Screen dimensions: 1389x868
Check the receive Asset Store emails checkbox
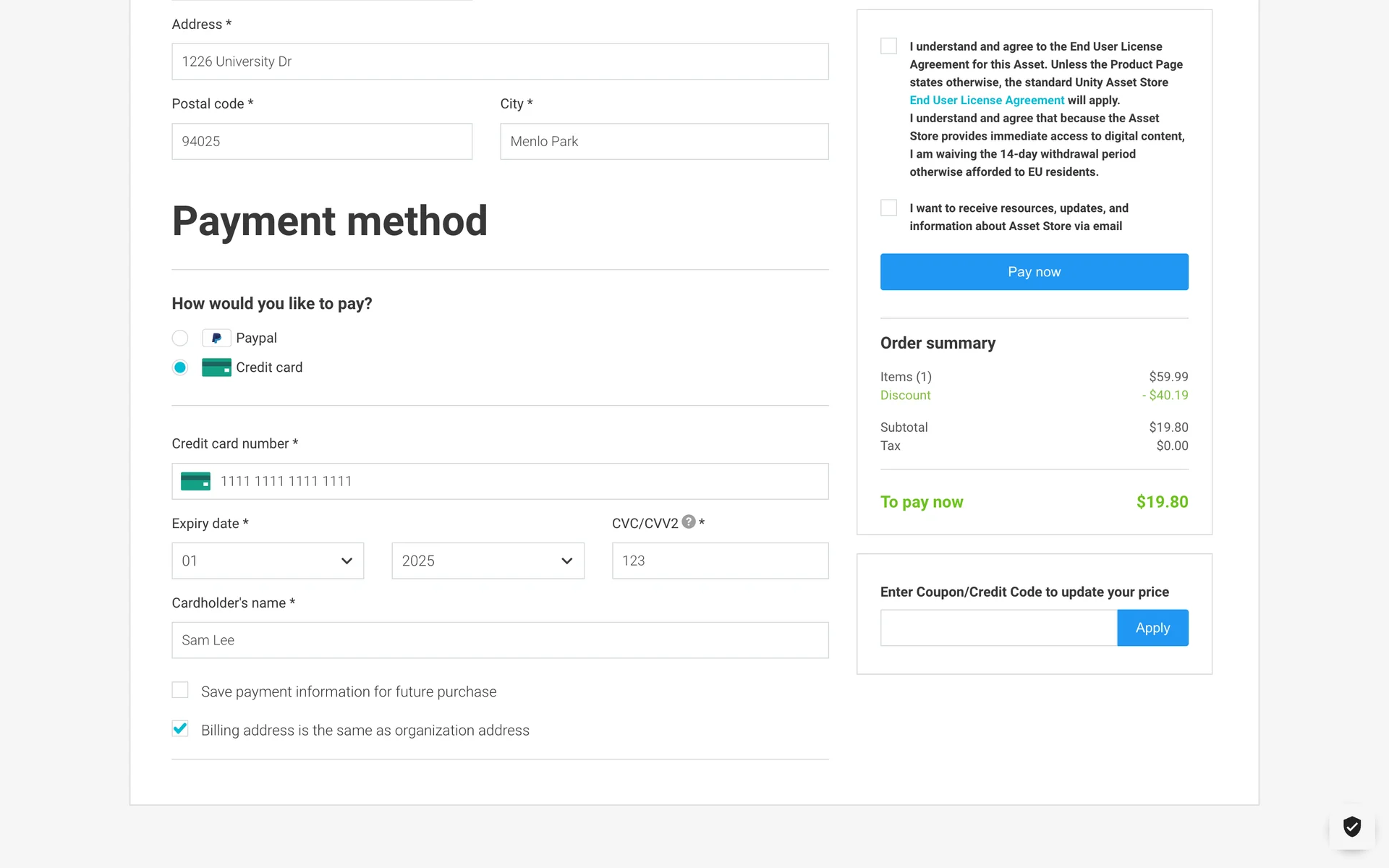[888, 208]
